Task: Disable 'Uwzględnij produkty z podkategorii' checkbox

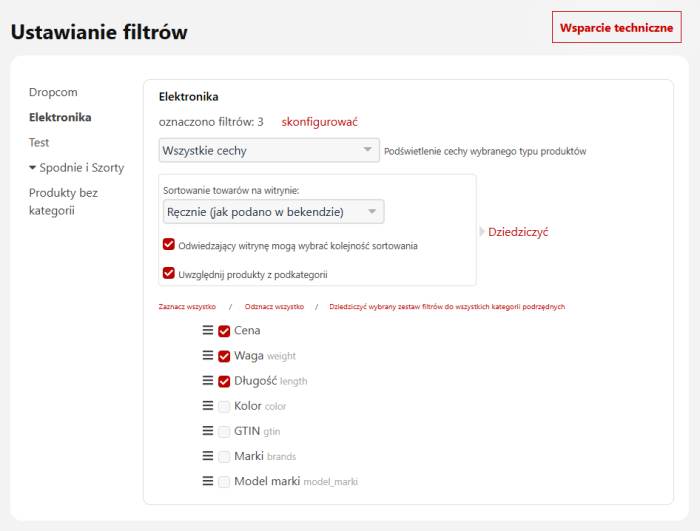Action: [168, 273]
